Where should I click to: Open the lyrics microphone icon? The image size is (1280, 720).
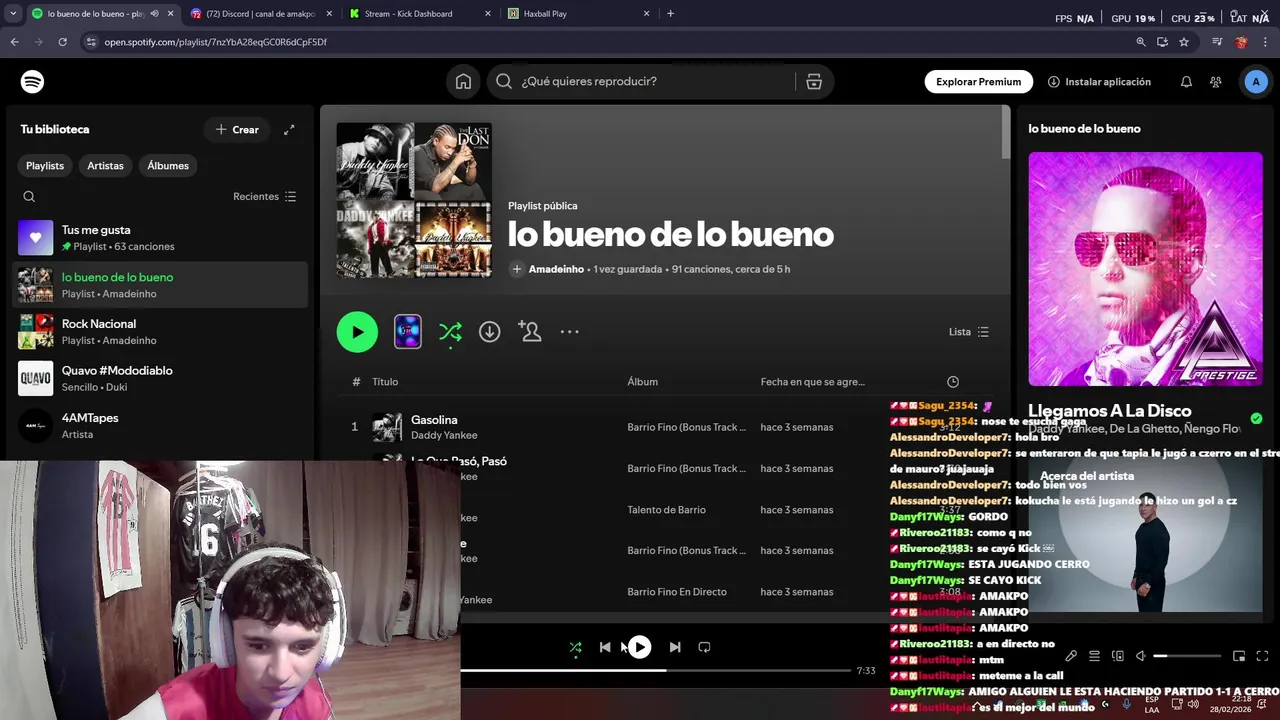(x=1071, y=656)
